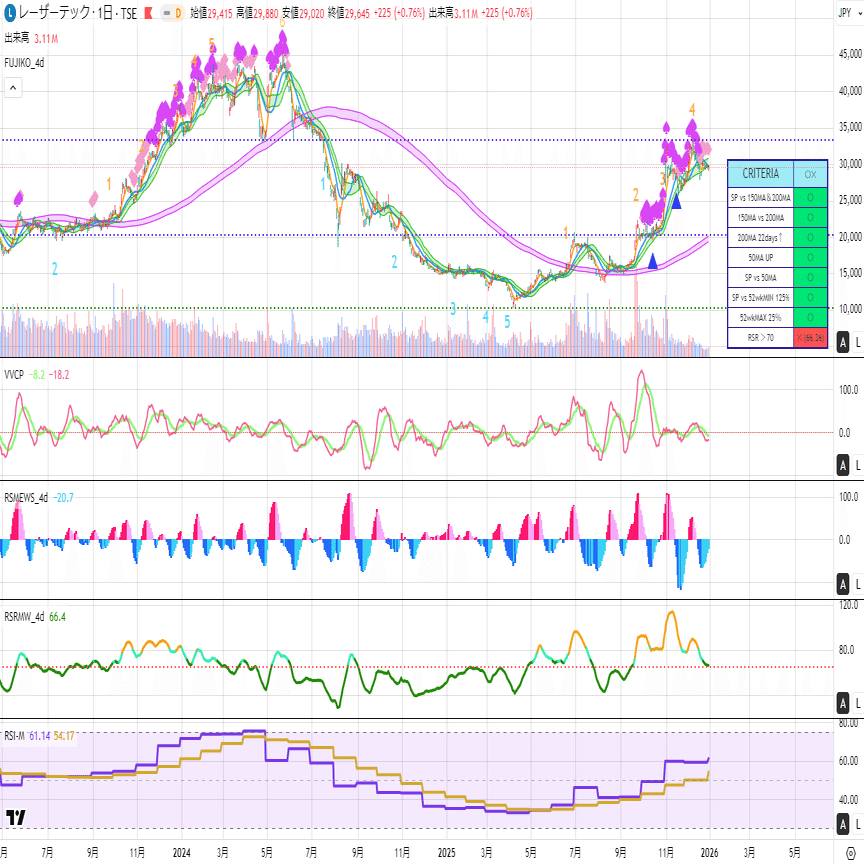864x864 pixels.
Task: Click the SP vs 150MA&200MA criteria row
Action: coord(777,197)
